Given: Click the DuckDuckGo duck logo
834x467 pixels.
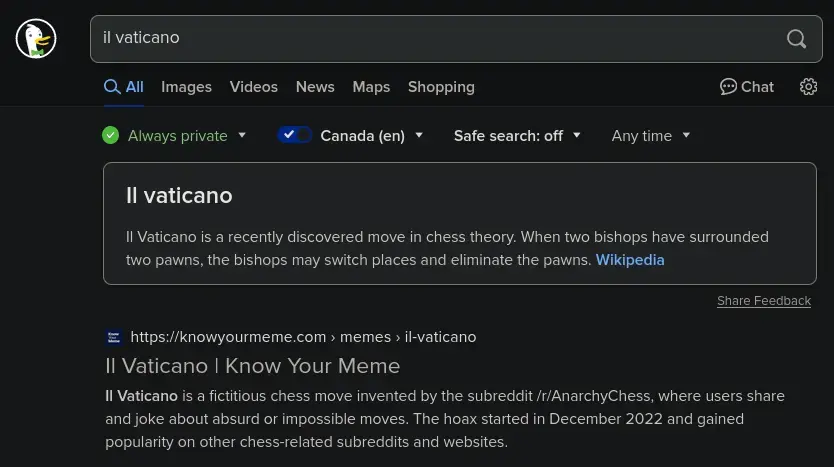Looking at the screenshot, I should tap(36, 38).
